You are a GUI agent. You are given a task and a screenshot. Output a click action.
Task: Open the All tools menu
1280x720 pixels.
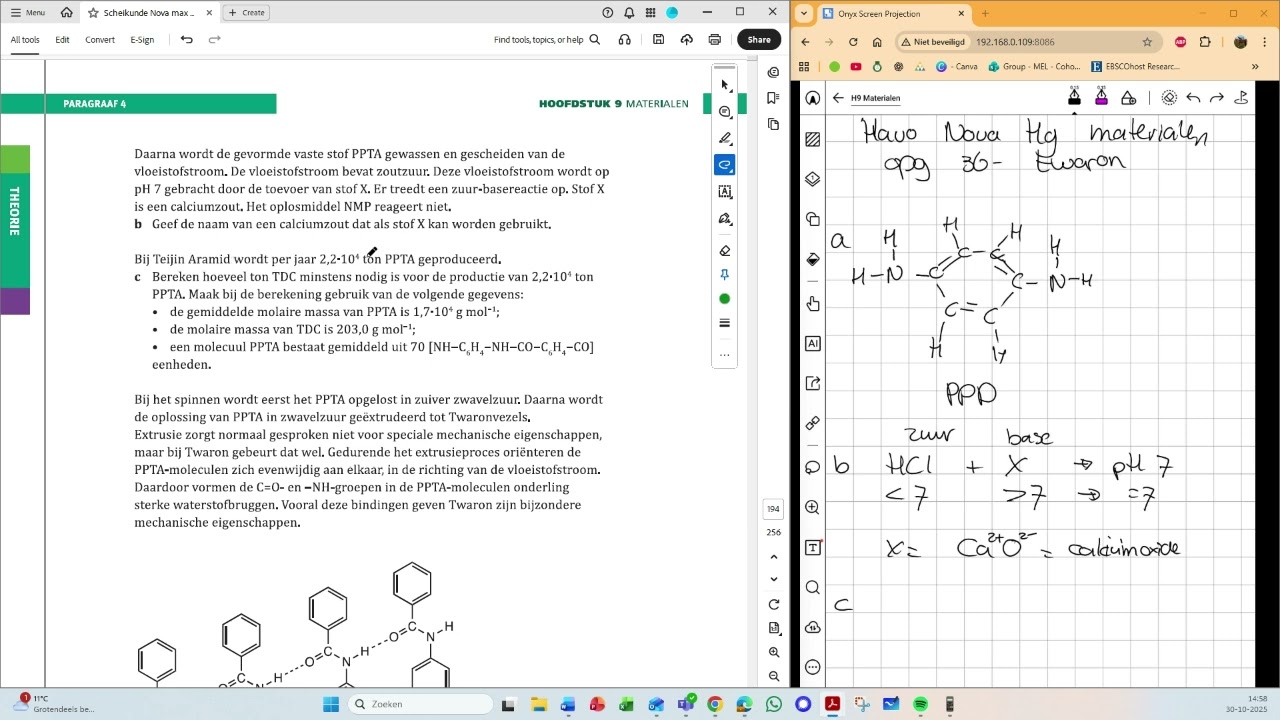[25, 40]
